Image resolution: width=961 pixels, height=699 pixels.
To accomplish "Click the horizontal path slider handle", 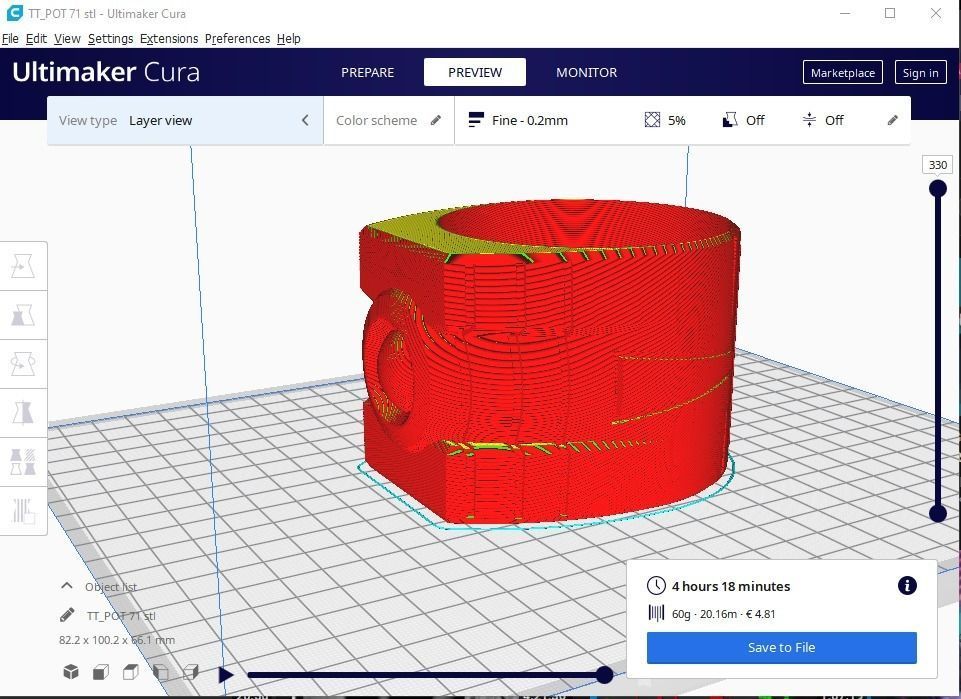I will point(605,675).
